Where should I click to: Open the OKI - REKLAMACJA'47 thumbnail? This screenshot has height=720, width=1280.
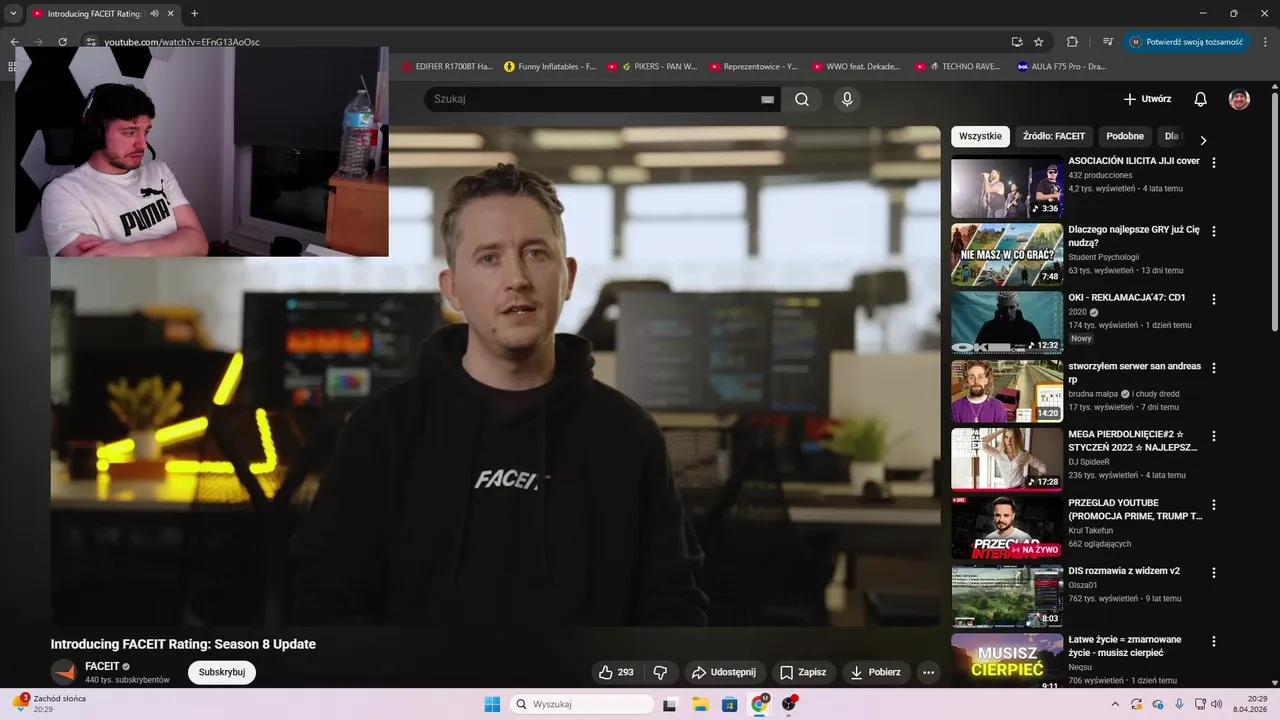[1007, 323]
